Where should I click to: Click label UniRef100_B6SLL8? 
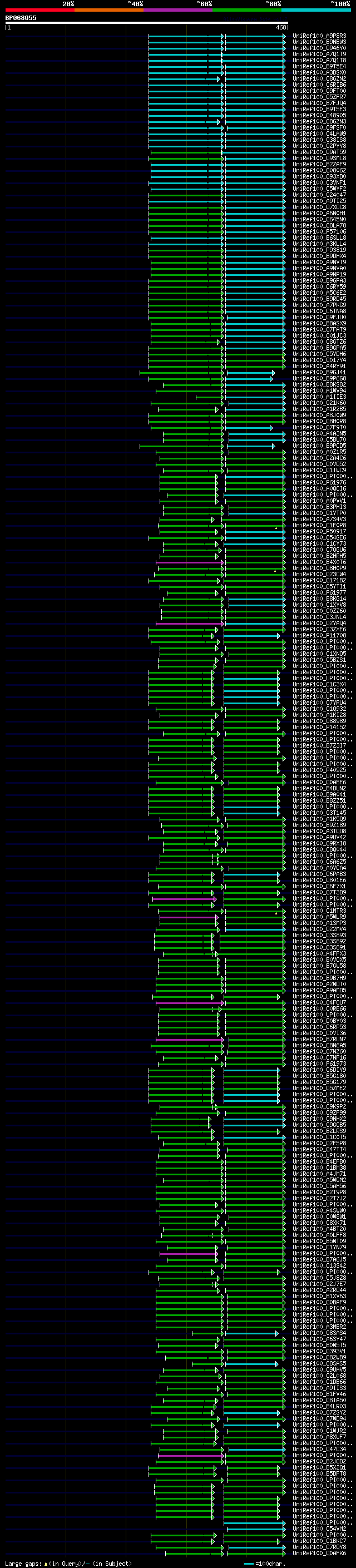pos(319,238)
